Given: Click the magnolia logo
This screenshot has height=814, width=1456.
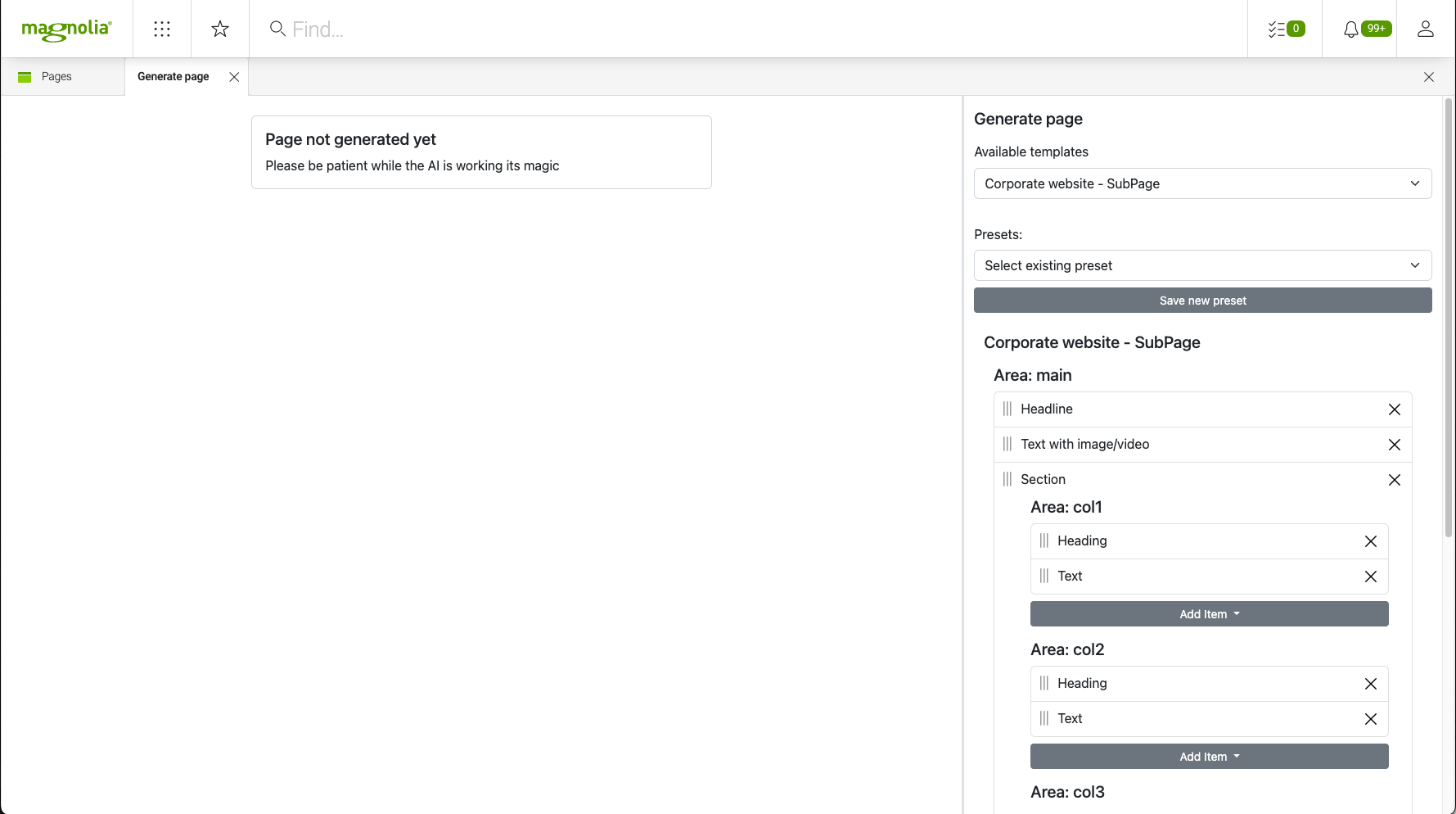Looking at the screenshot, I should [x=65, y=29].
